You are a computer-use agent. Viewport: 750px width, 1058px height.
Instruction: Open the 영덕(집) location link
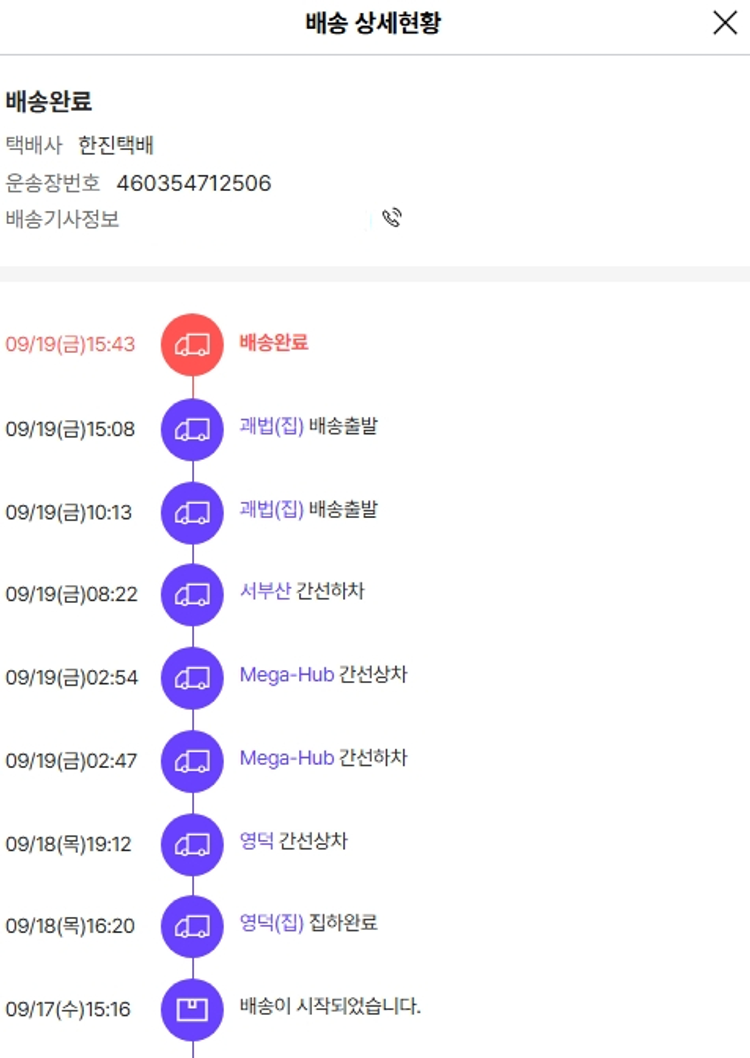pyautogui.click(x=271, y=923)
